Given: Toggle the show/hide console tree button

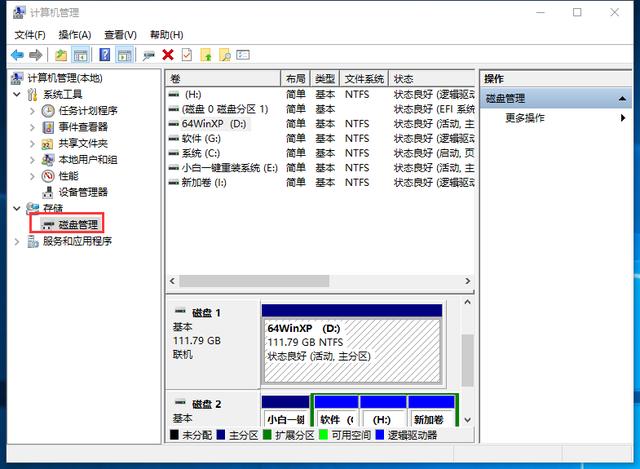Looking at the screenshot, I should tap(81, 55).
